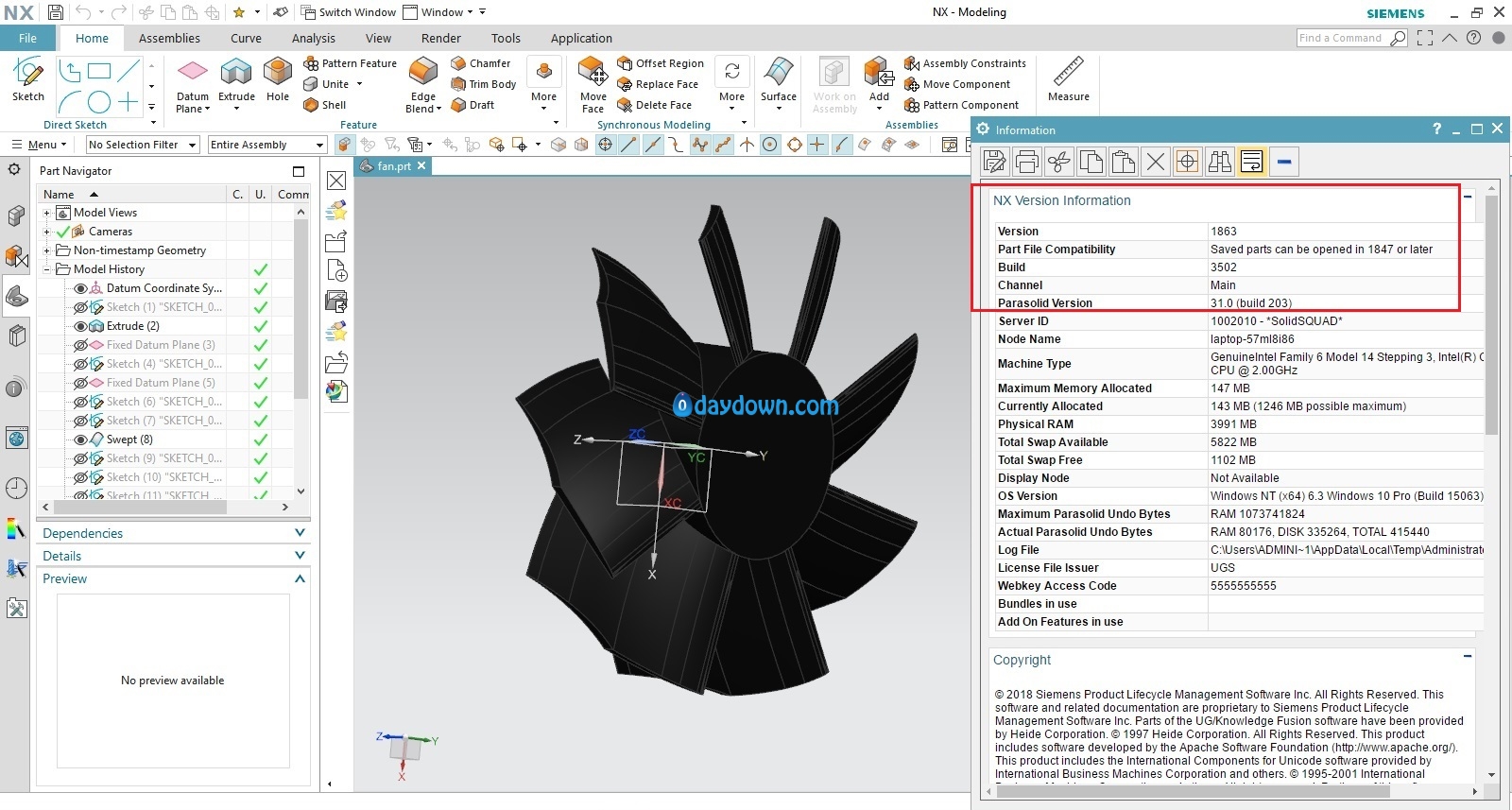Click Switch Window in the title bar
The height and width of the screenshot is (810, 1512).
(349, 12)
